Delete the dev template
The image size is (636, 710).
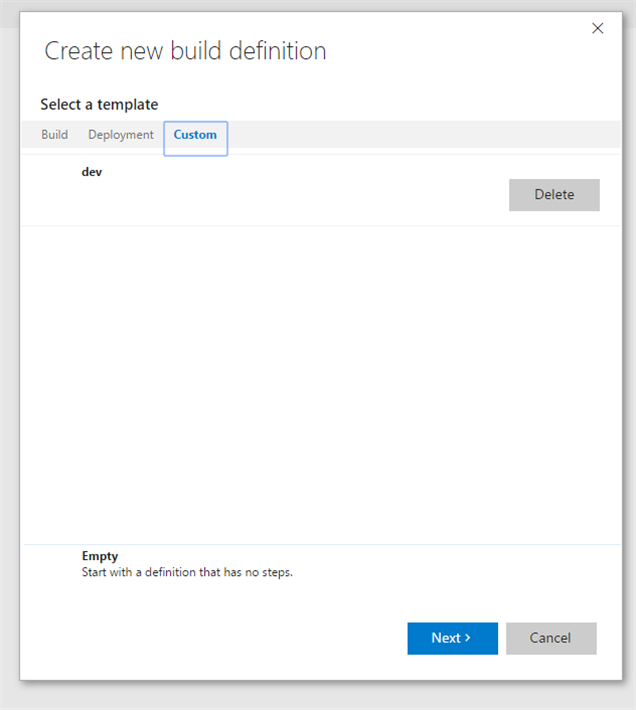pyautogui.click(x=554, y=195)
